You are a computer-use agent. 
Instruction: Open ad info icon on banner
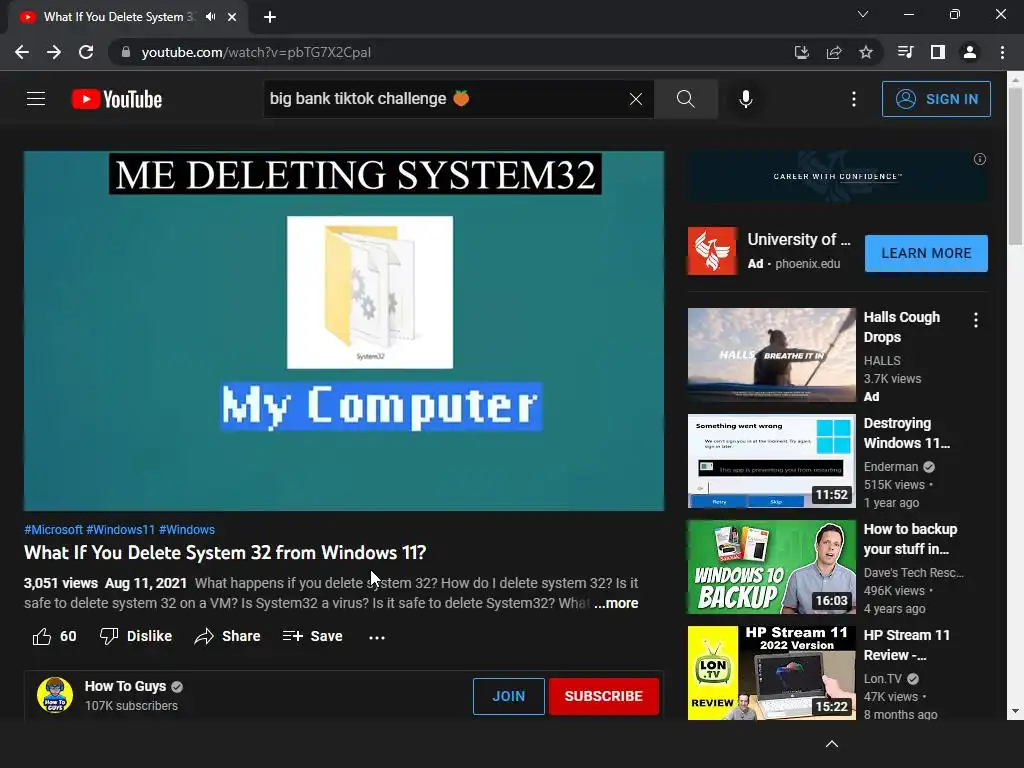click(x=980, y=159)
